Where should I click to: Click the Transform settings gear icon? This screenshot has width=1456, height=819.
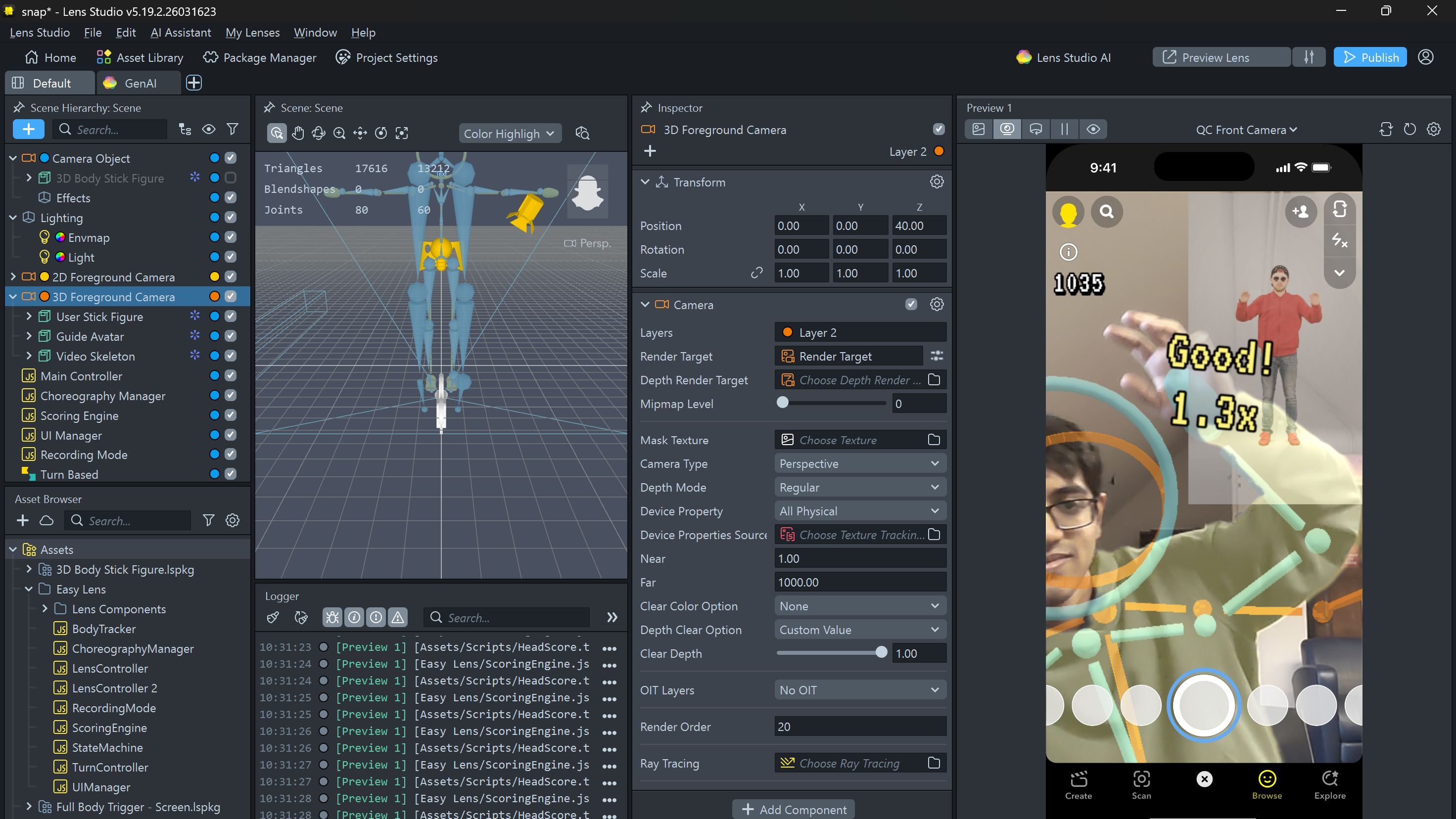(937, 182)
